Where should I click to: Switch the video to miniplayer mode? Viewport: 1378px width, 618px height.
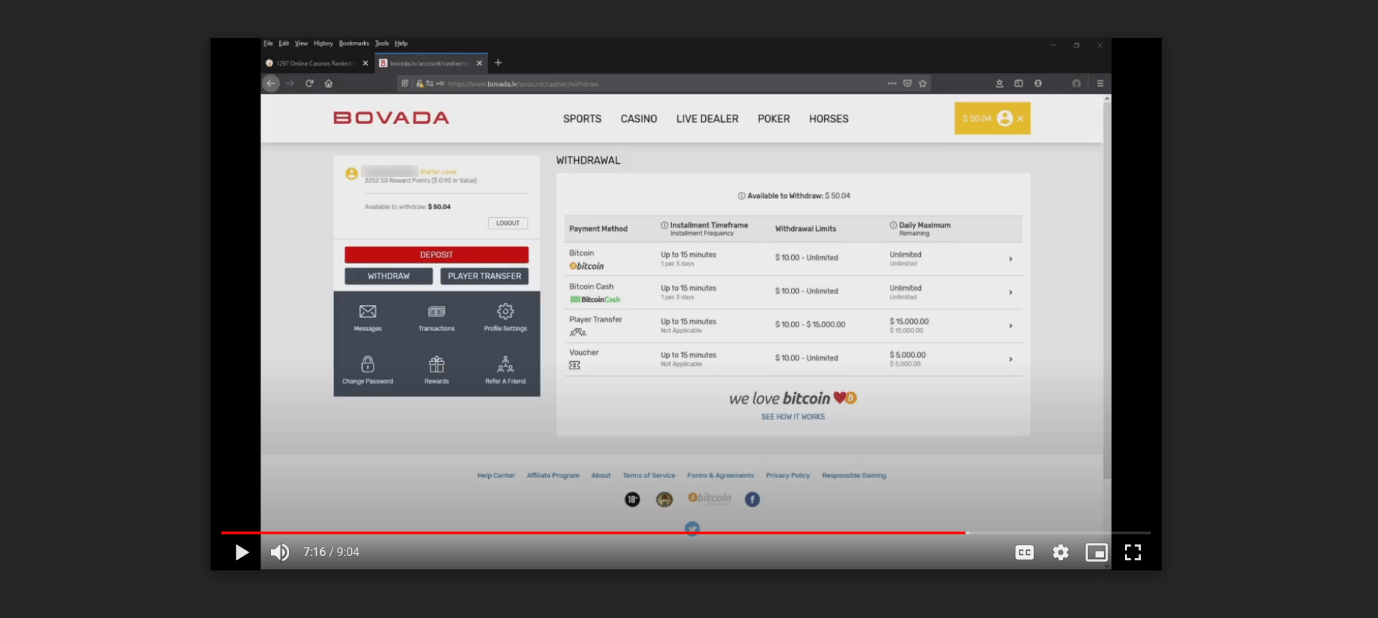1097,552
